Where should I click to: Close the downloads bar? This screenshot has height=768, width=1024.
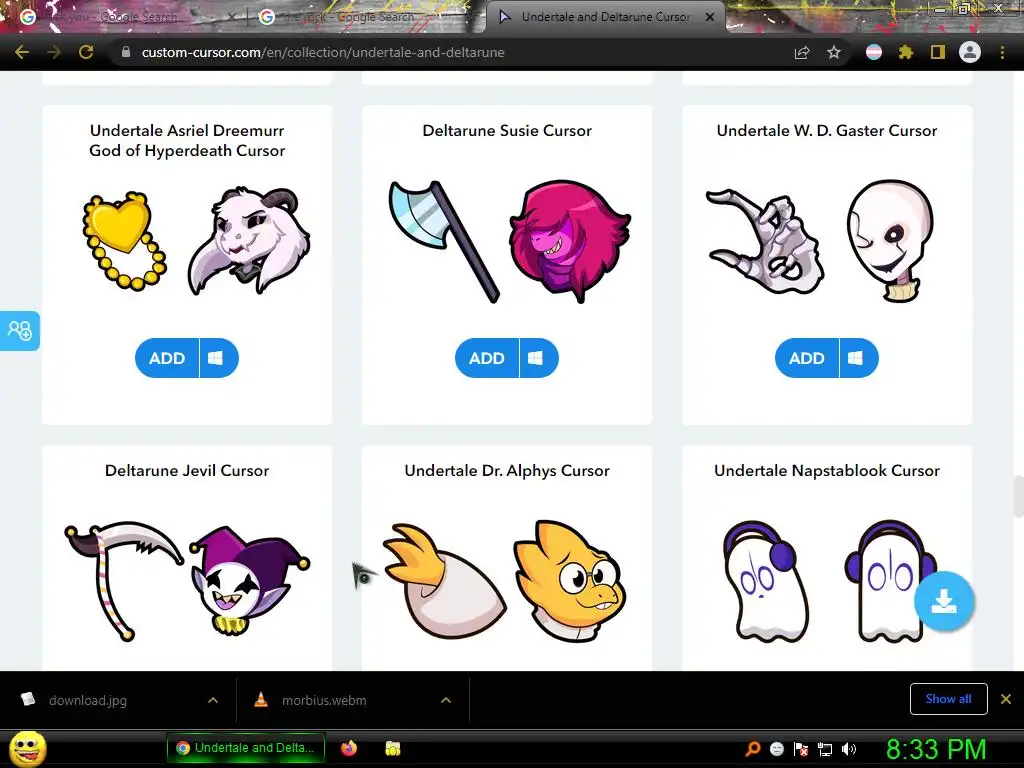[x=1006, y=699]
